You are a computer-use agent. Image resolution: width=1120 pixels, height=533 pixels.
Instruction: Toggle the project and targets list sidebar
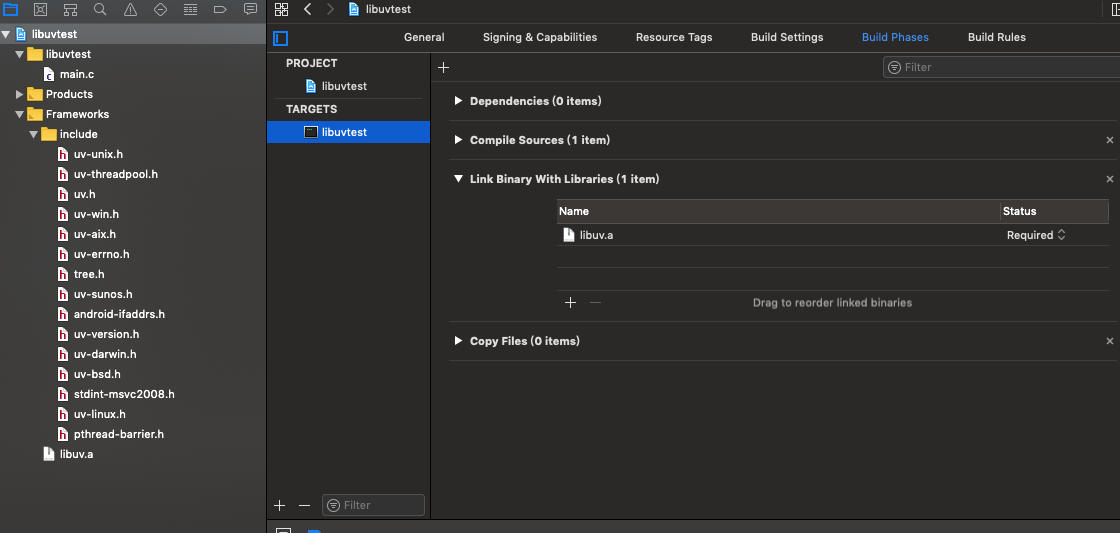(281, 38)
